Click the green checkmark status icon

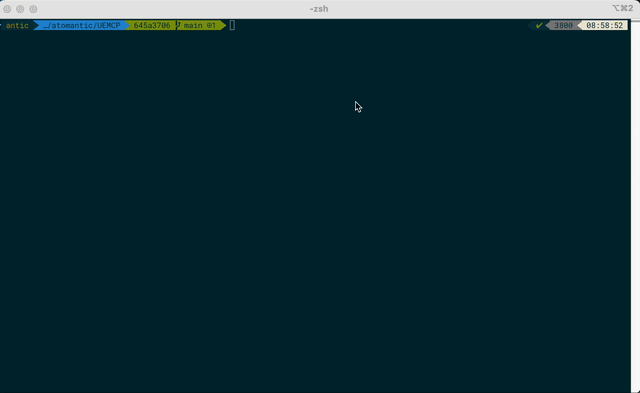click(x=539, y=25)
